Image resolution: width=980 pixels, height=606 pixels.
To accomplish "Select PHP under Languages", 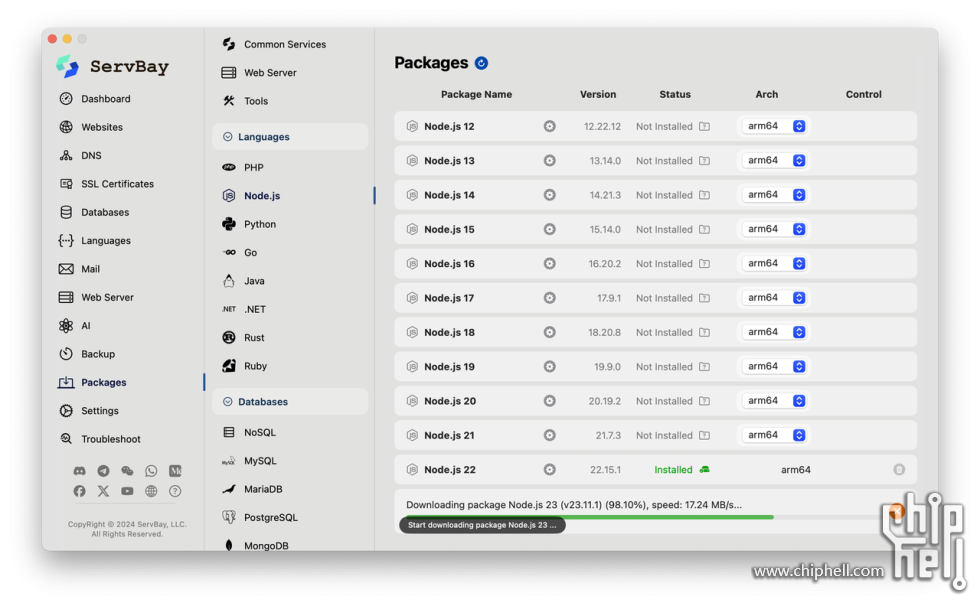I will click(243, 167).
